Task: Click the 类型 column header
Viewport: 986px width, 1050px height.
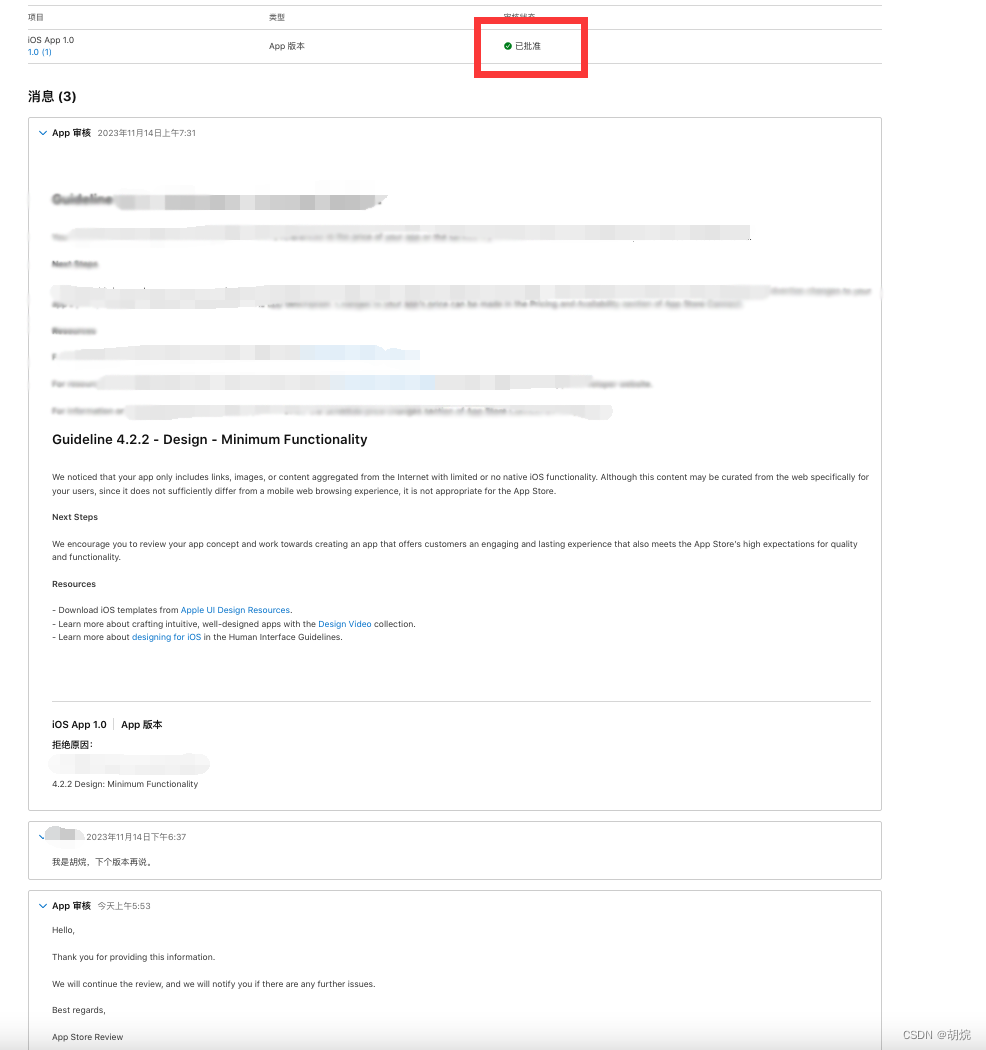Action: coord(277,17)
